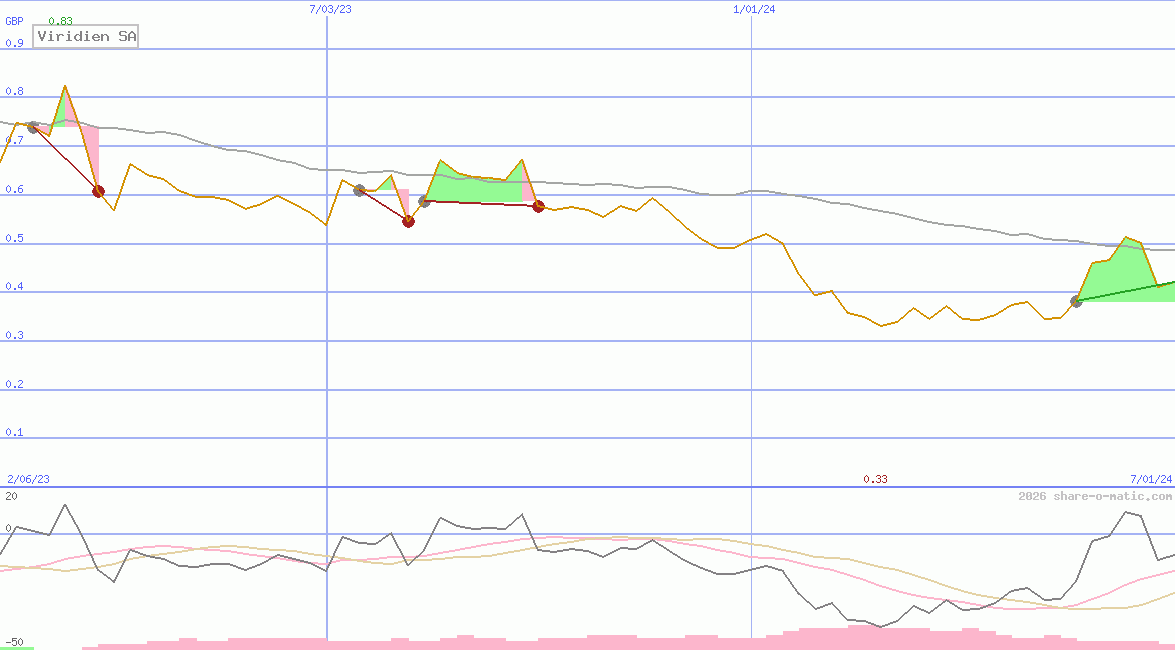The width and height of the screenshot is (1175, 650).
Task: Click the GBP currency label
Action: 14,21
